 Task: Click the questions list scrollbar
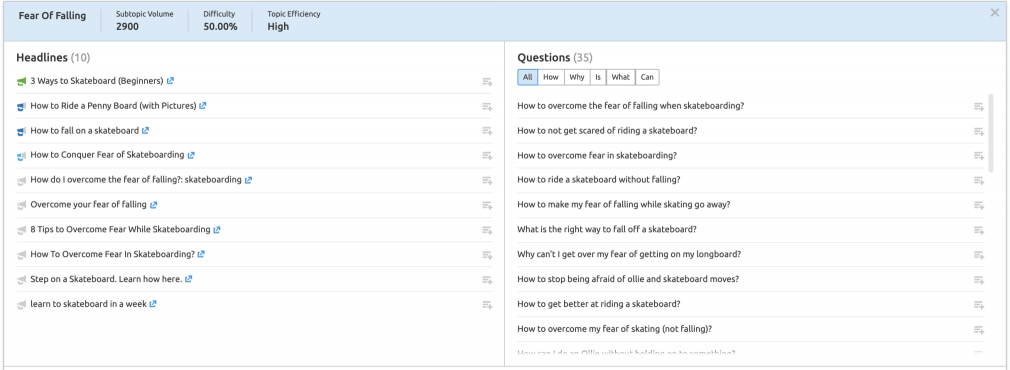pos(991,133)
